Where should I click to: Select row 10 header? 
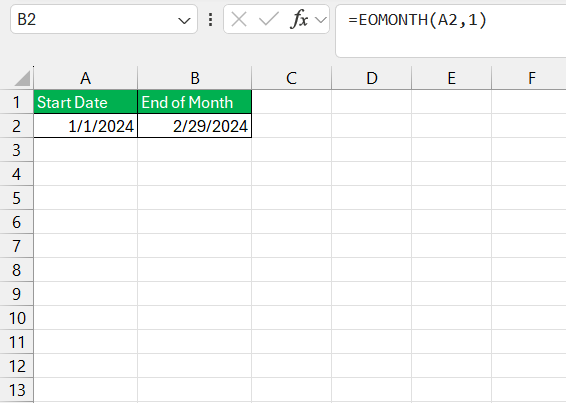tap(17, 318)
